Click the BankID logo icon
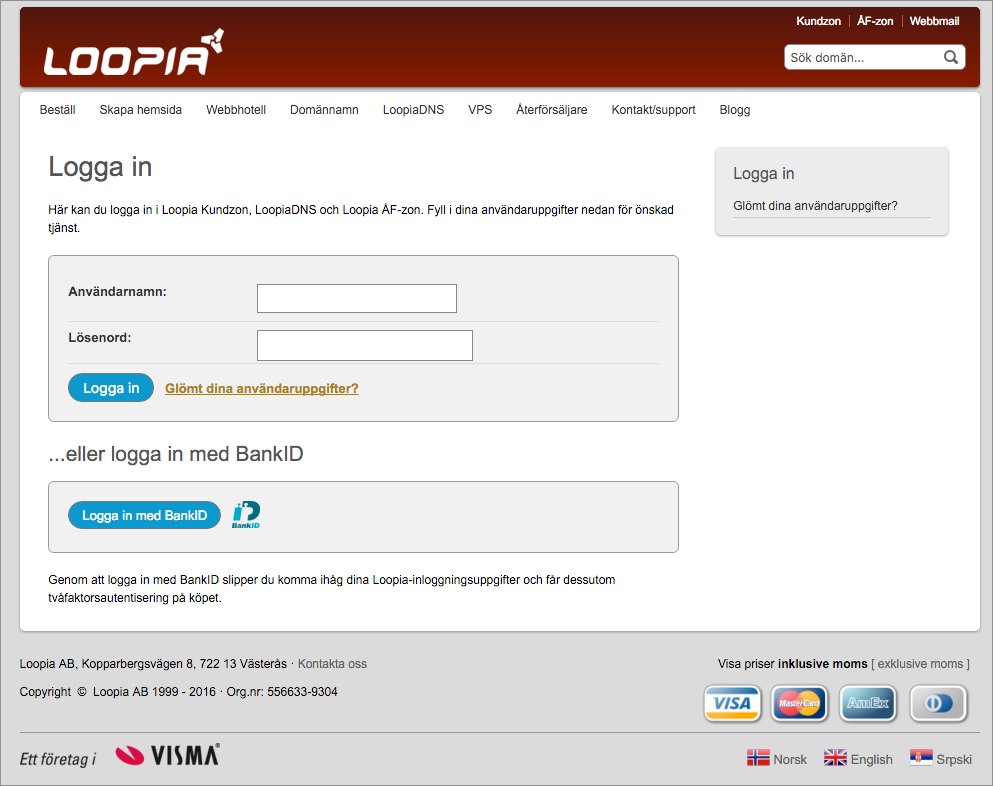993x786 pixels. pos(246,515)
